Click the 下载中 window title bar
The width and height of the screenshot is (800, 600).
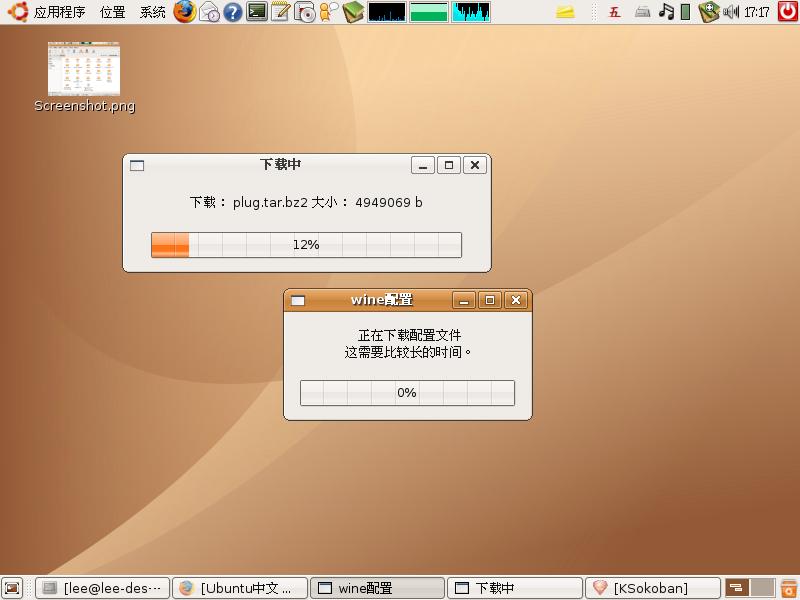click(280, 164)
